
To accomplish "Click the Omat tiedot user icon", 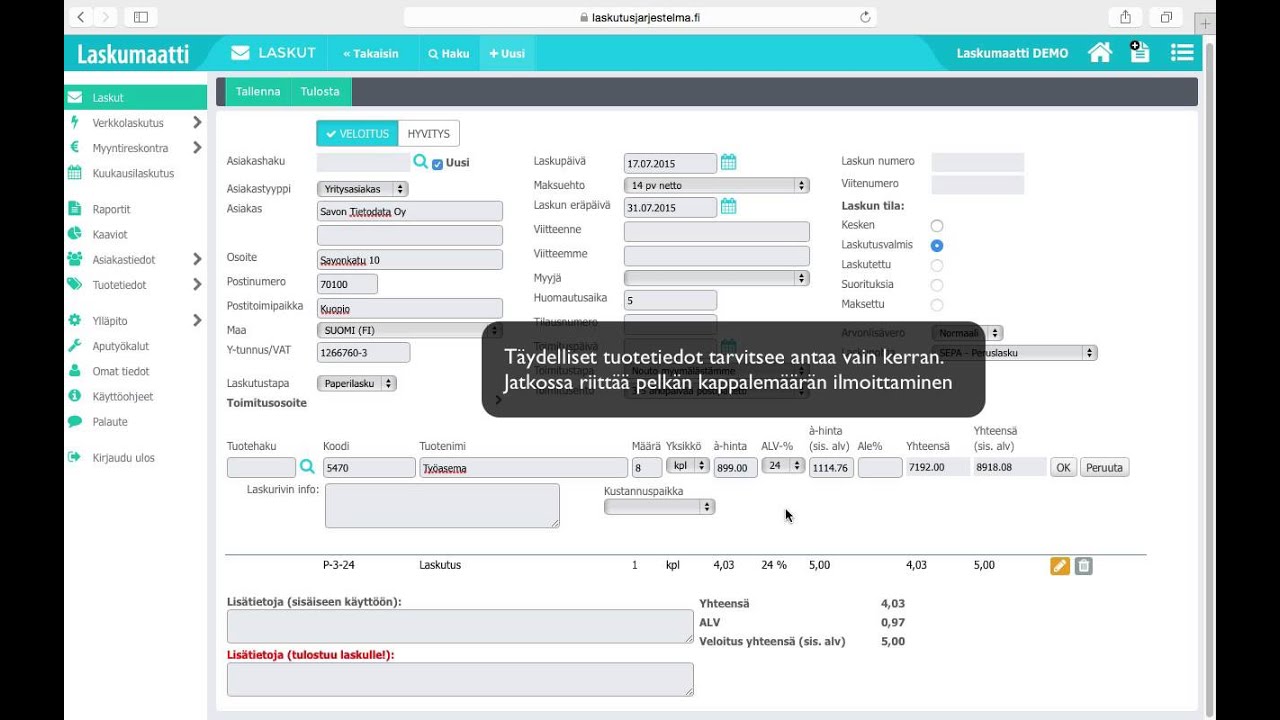I will point(74,371).
